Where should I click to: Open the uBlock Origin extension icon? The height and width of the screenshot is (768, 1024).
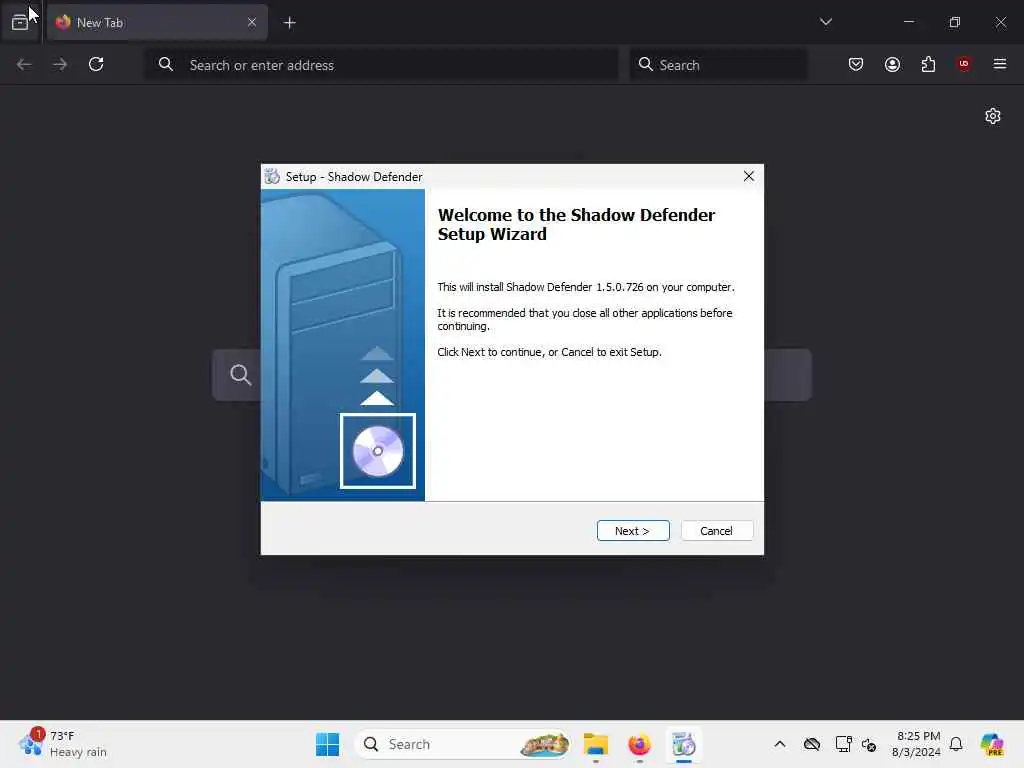click(x=964, y=64)
